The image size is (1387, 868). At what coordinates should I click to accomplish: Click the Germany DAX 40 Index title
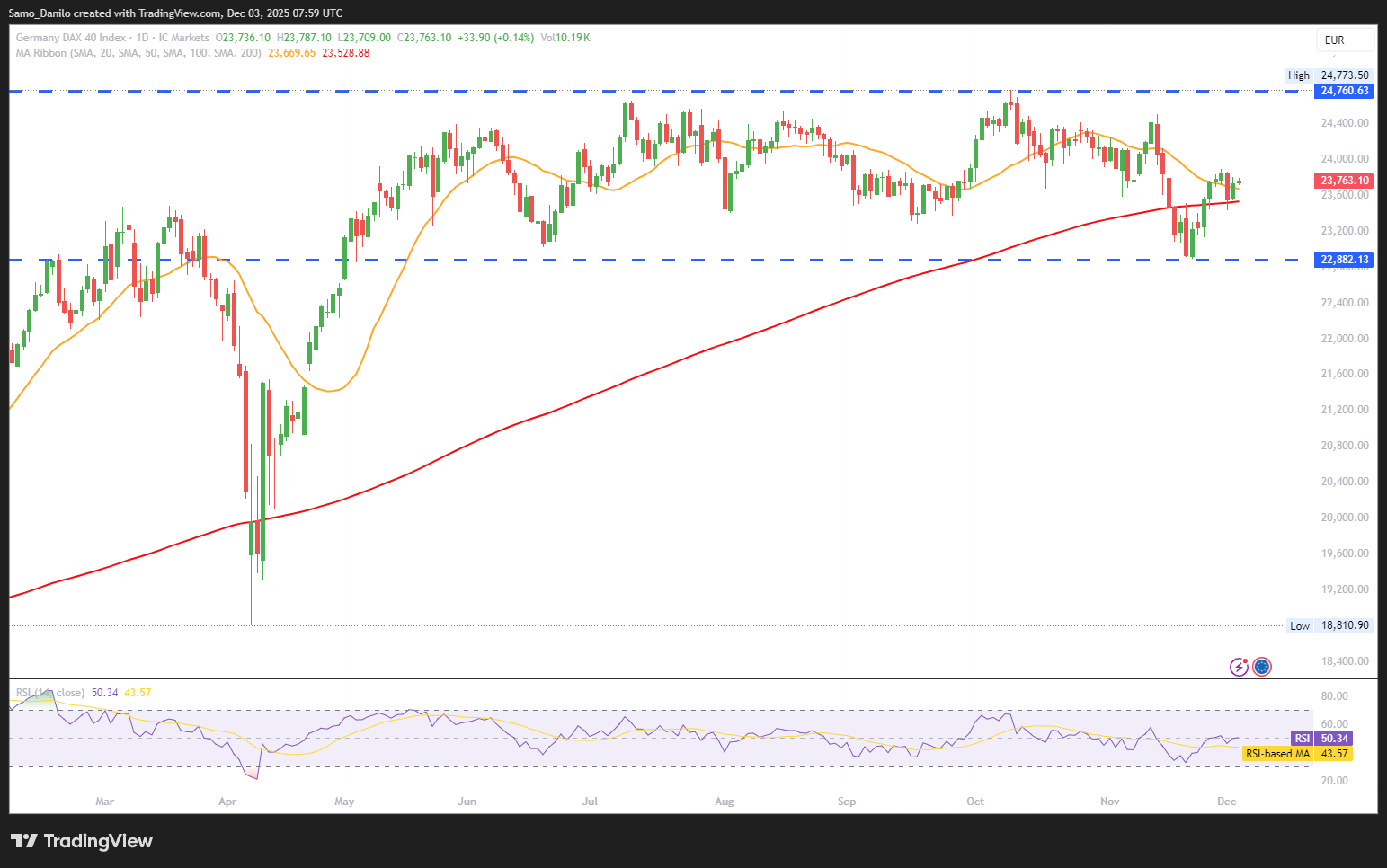pyautogui.click(x=71, y=38)
